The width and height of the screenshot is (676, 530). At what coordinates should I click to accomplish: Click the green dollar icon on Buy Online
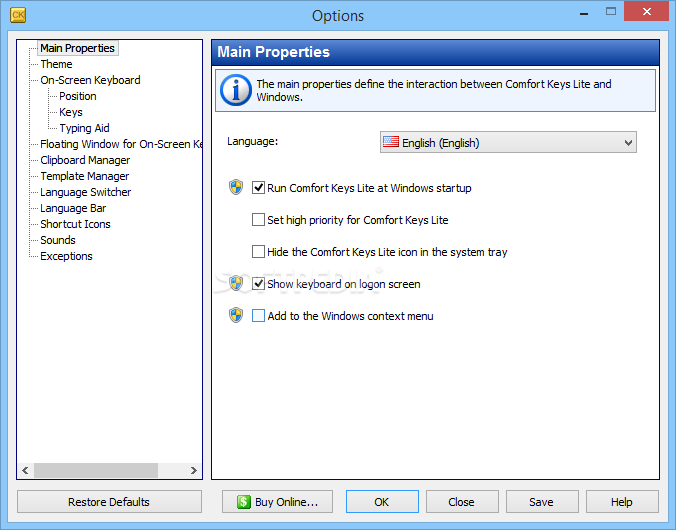(244, 502)
